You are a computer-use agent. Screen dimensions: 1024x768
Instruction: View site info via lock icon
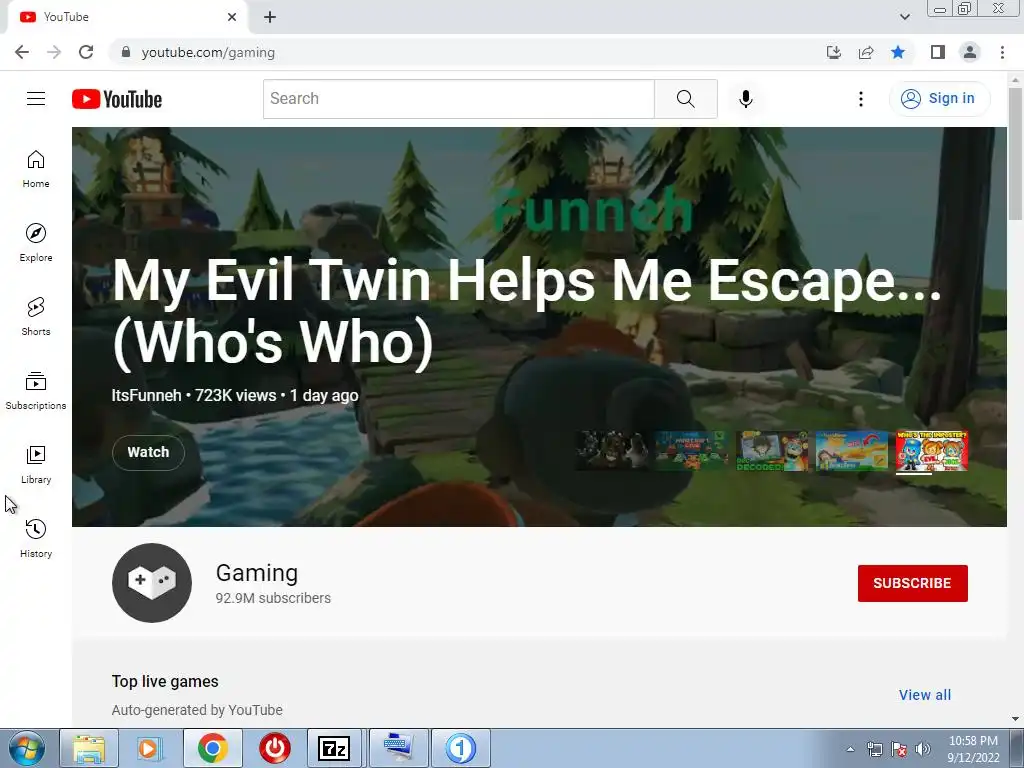(x=126, y=52)
